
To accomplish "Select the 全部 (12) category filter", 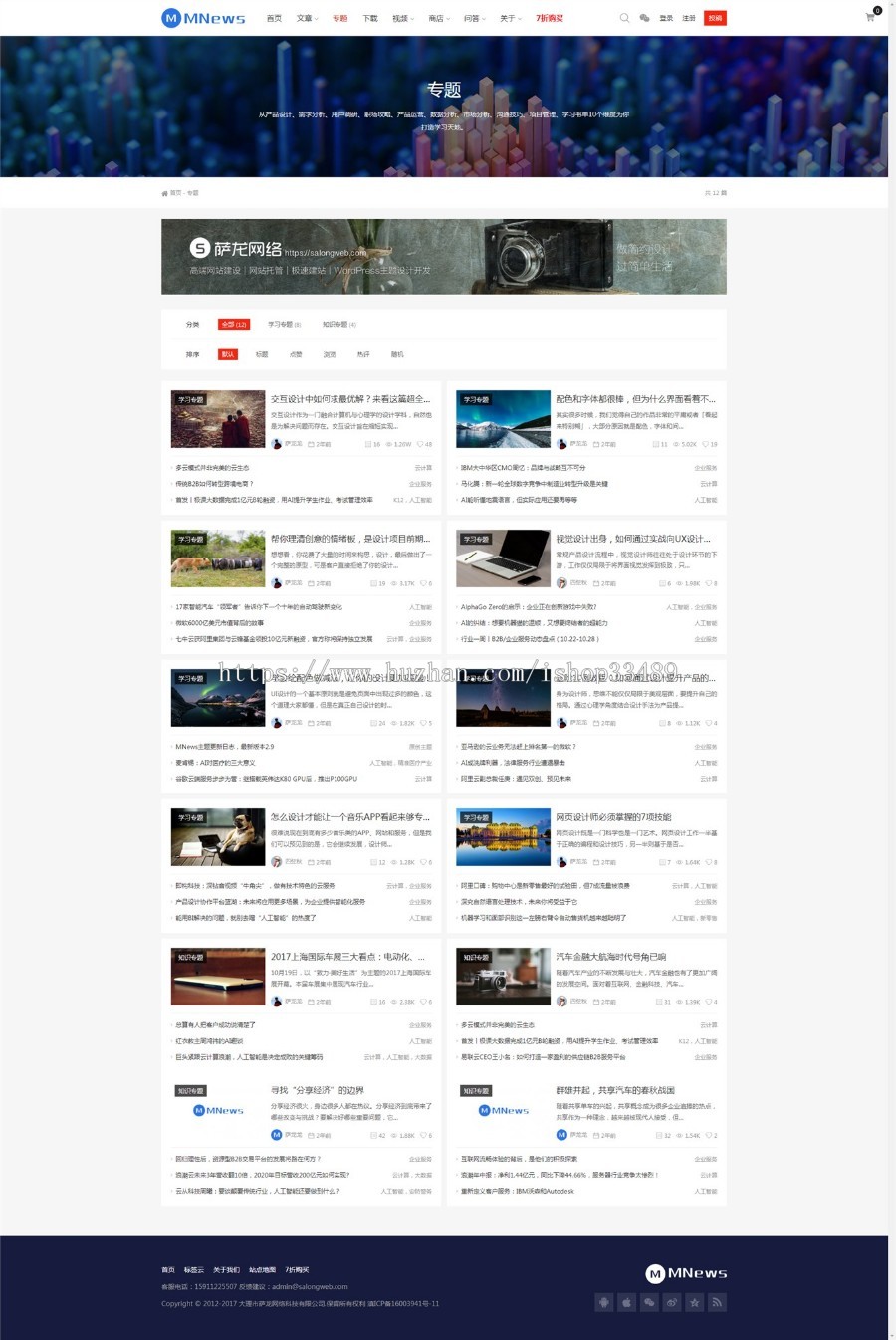I will click(234, 324).
